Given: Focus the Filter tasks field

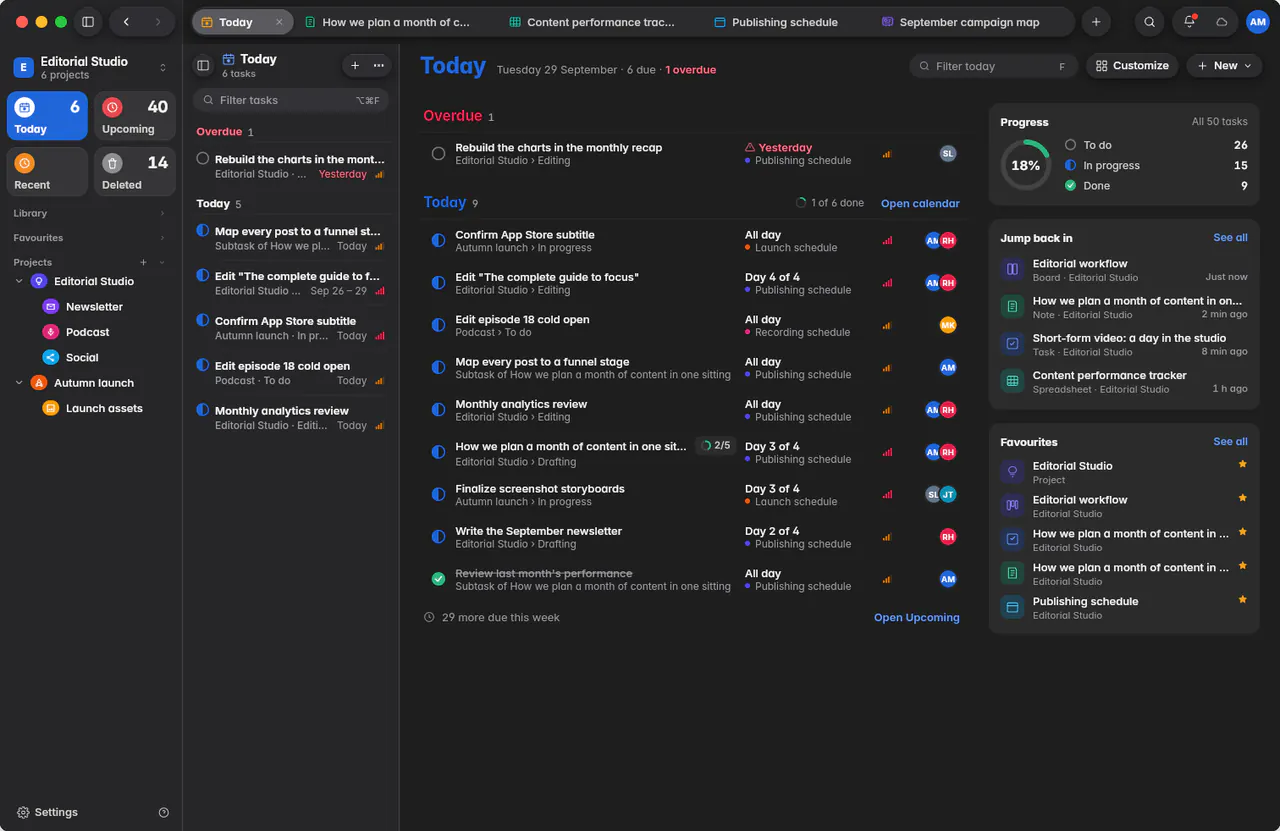Looking at the screenshot, I should pyautogui.click(x=291, y=100).
